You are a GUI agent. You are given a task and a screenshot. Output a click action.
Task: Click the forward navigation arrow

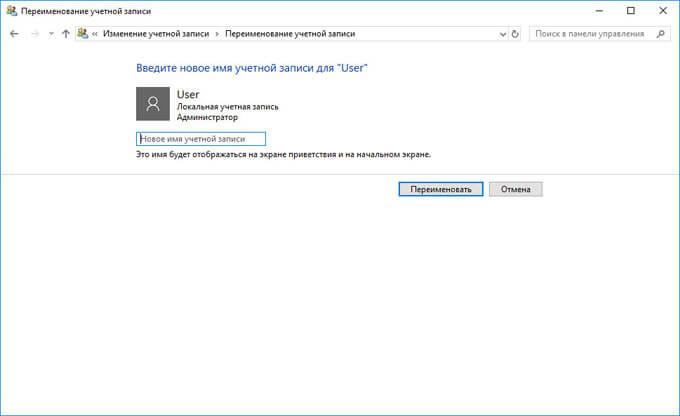click(x=35, y=34)
